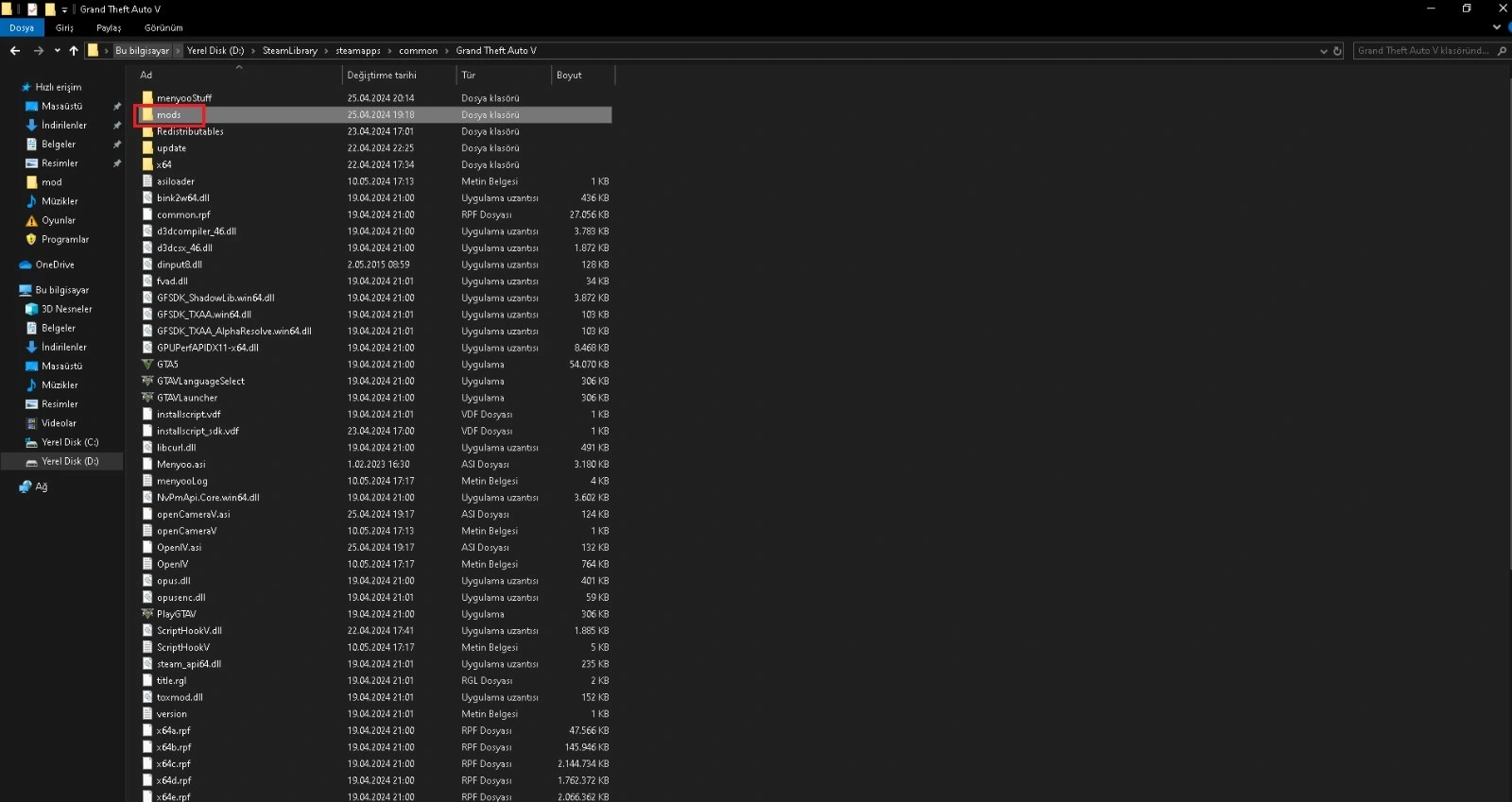The image size is (1512, 802).
Task: Open Videolar in the sidebar
Action: [59, 423]
